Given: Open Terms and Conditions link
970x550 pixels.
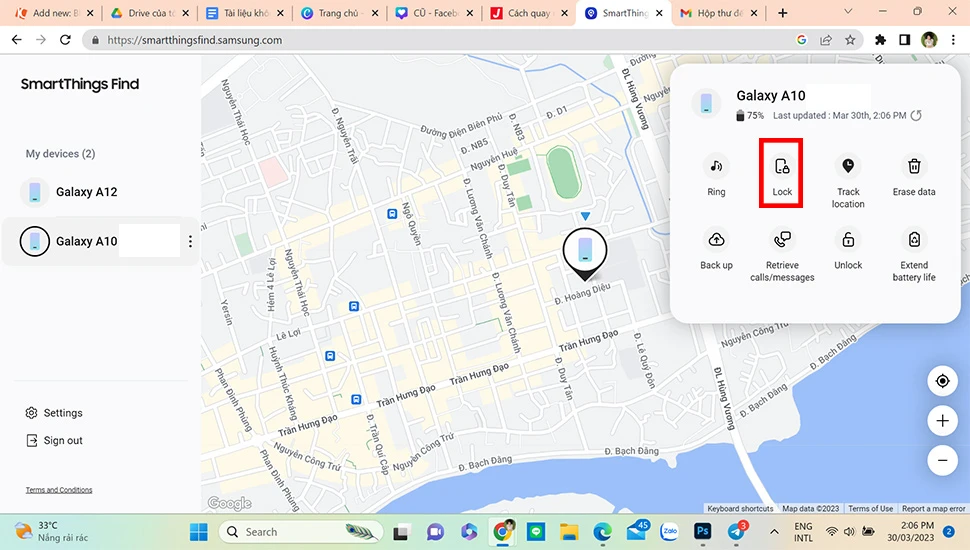Looking at the screenshot, I should [x=59, y=490].
